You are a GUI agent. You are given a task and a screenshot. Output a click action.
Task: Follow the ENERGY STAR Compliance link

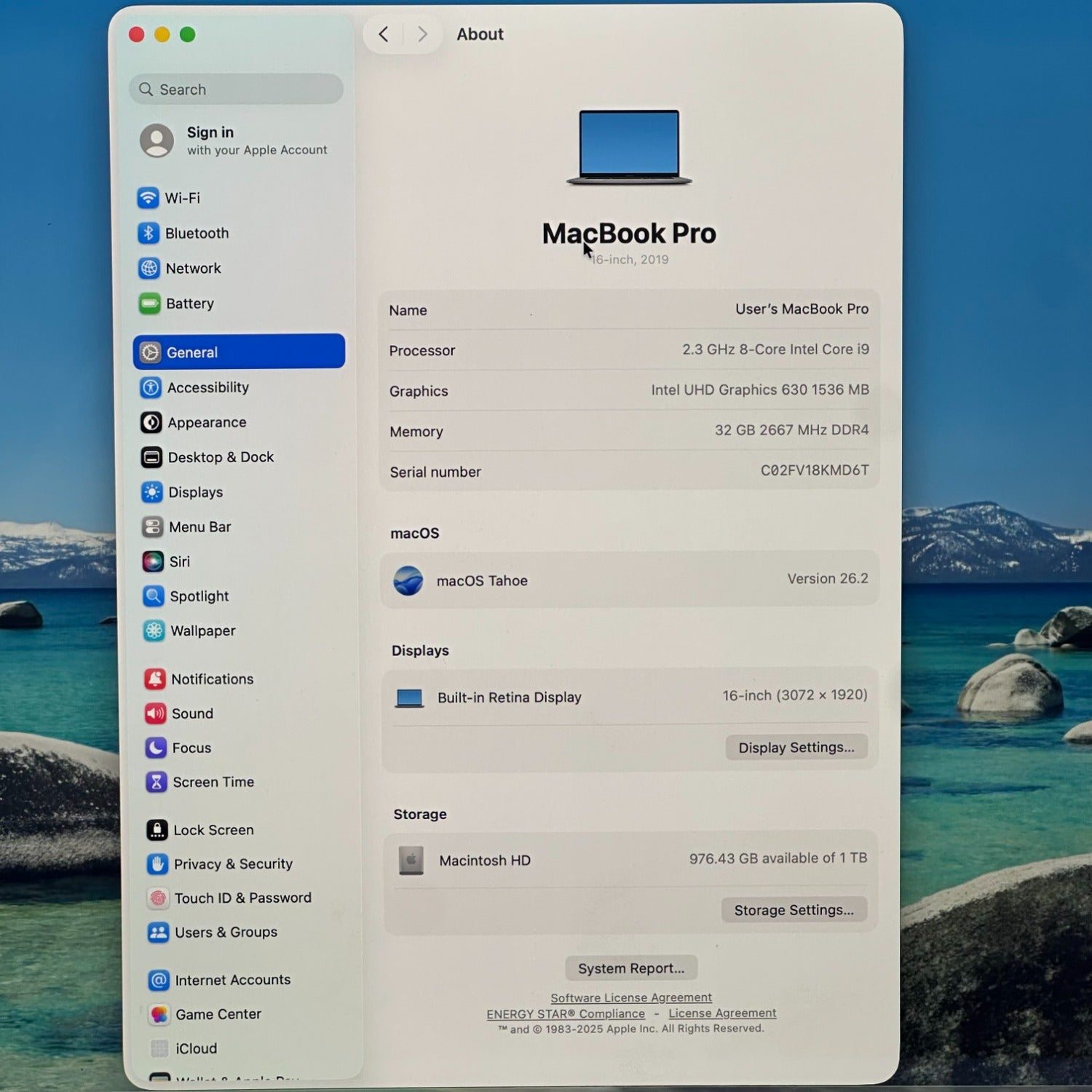coord(566,1013)
